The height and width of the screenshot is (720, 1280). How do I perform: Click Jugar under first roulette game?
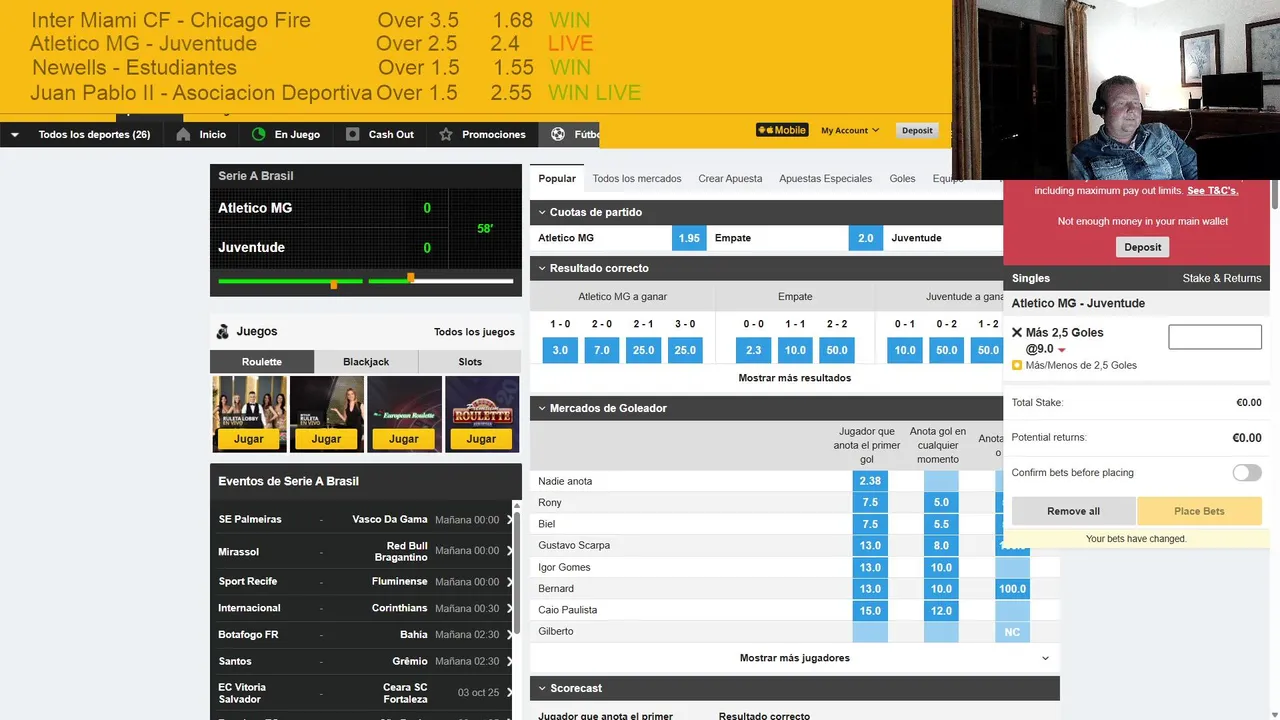click(x=249, y=439)
